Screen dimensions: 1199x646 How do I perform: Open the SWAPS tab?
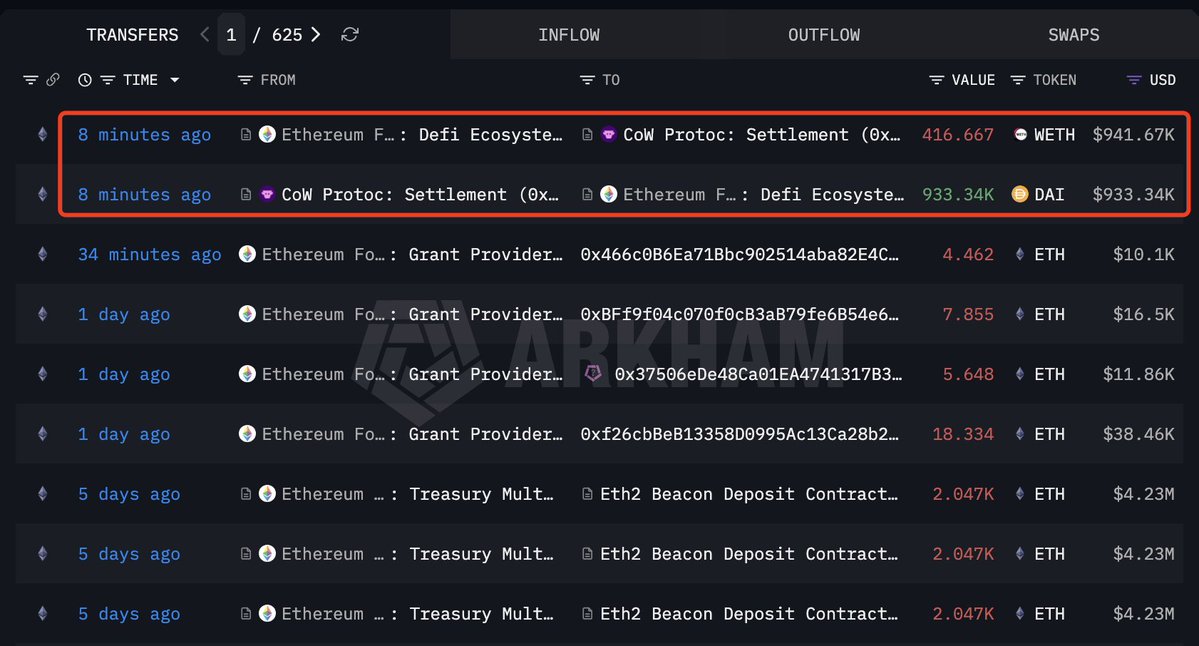click(x=1073, y=35)
